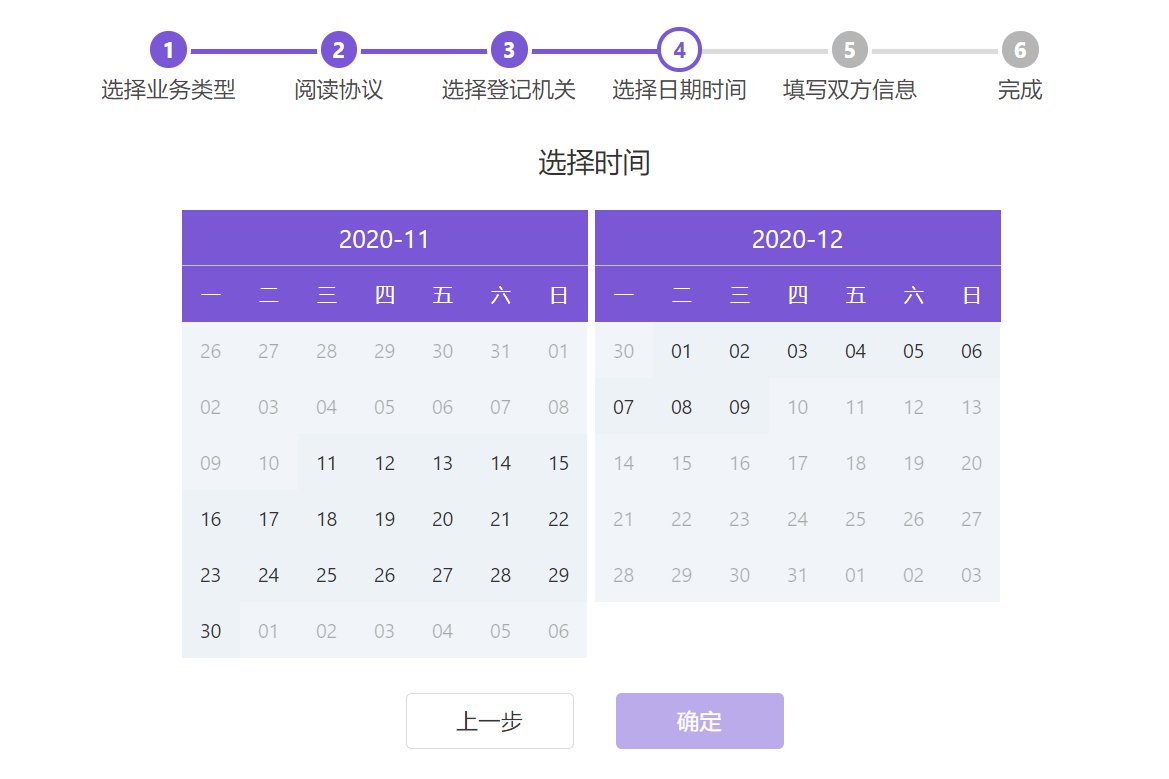Click the 选择日期时间 step label

pos(679,90)
